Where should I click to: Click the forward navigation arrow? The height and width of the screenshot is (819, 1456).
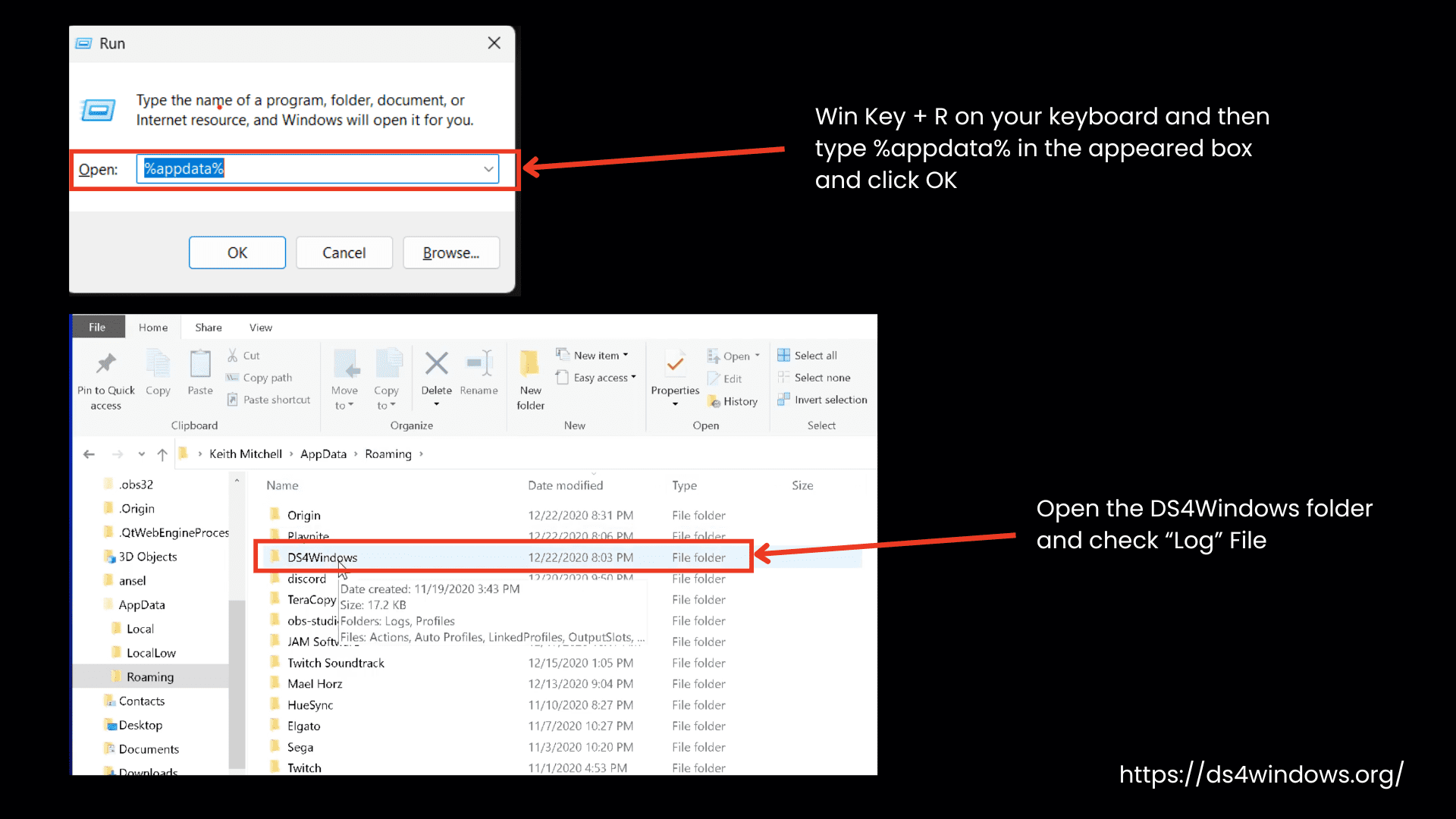point(117,454)
